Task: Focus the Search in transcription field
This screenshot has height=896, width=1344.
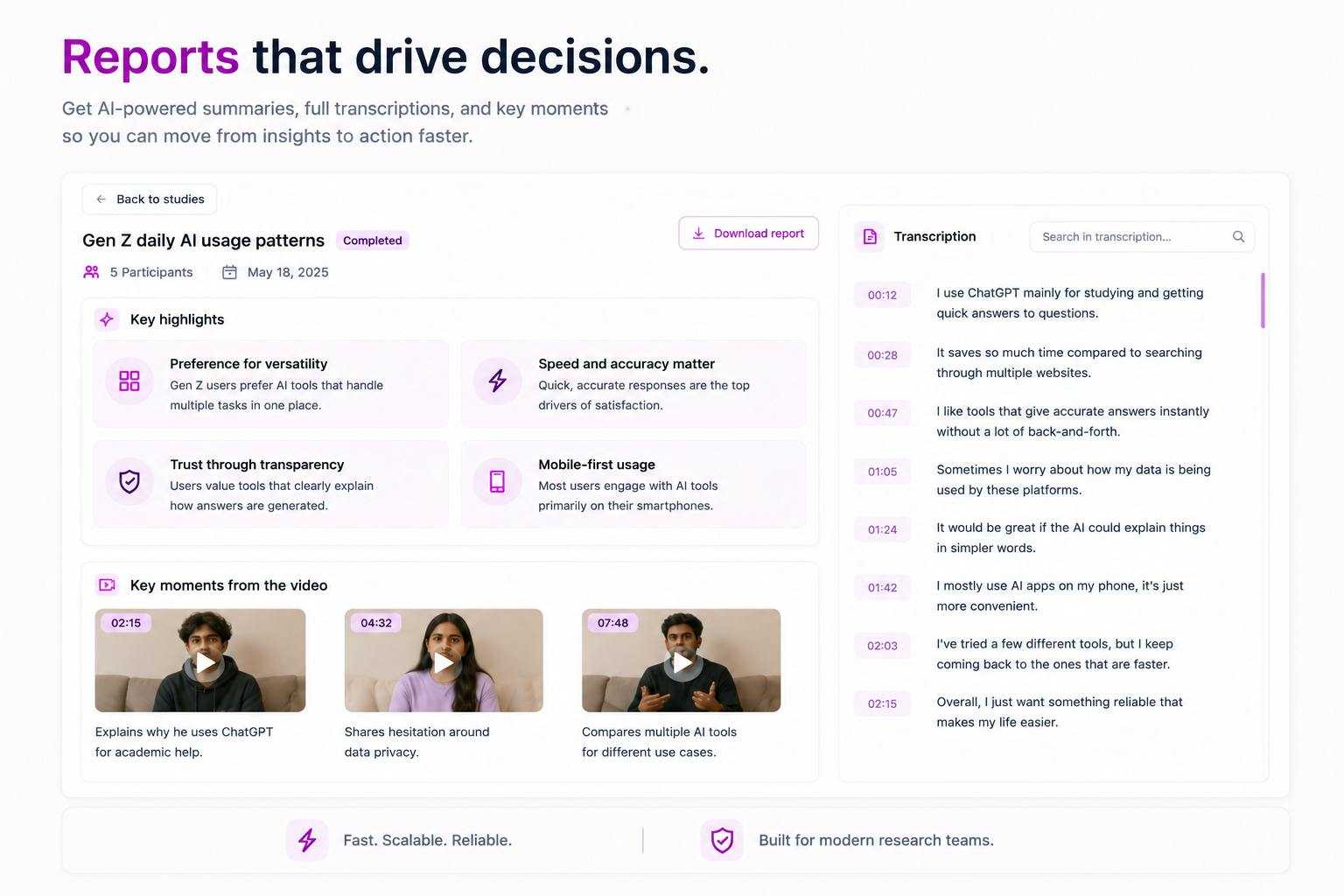Action: 1142,237
